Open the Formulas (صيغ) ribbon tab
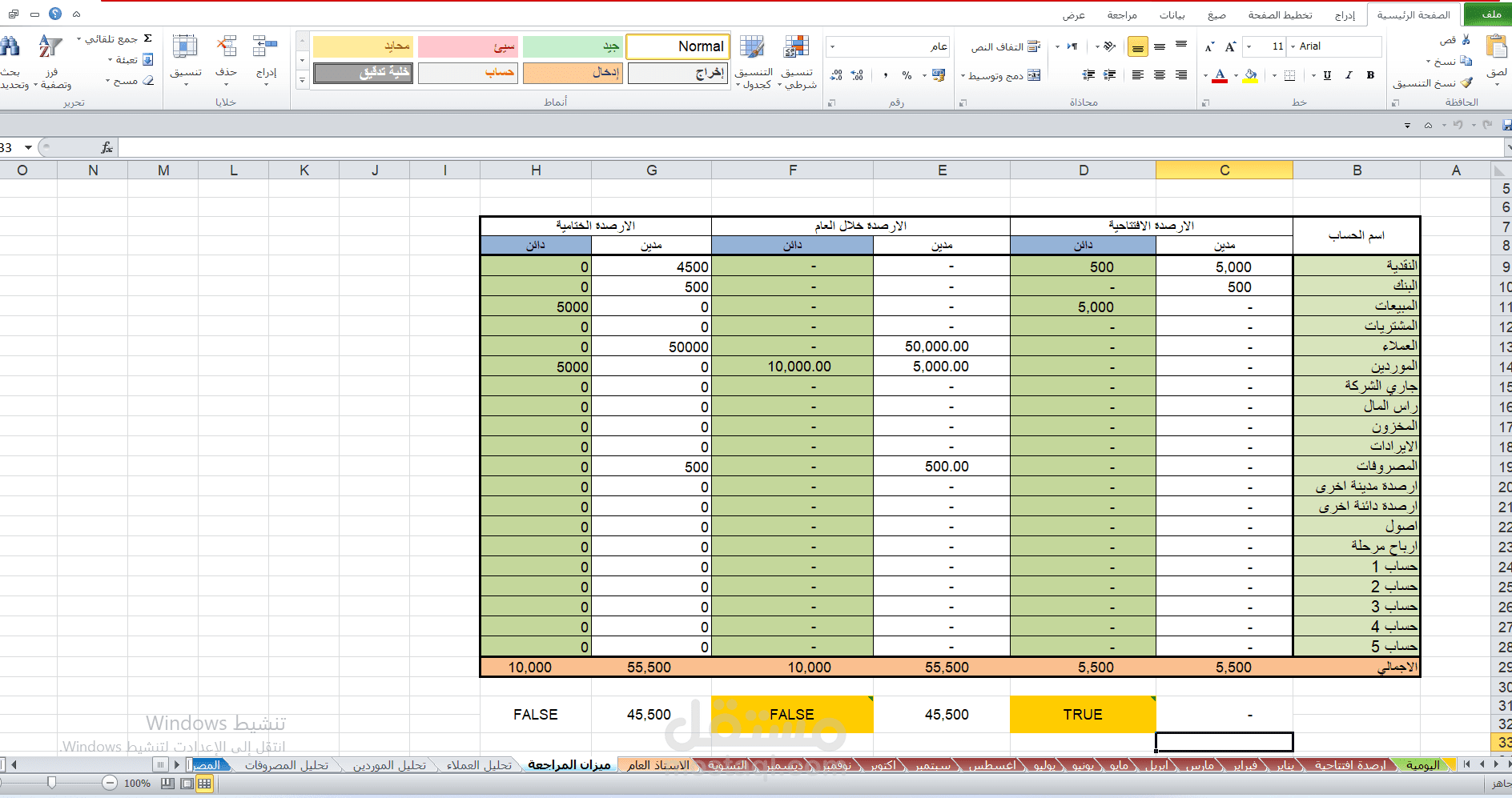This screenshot has width=1512, height=798. 1216,15
